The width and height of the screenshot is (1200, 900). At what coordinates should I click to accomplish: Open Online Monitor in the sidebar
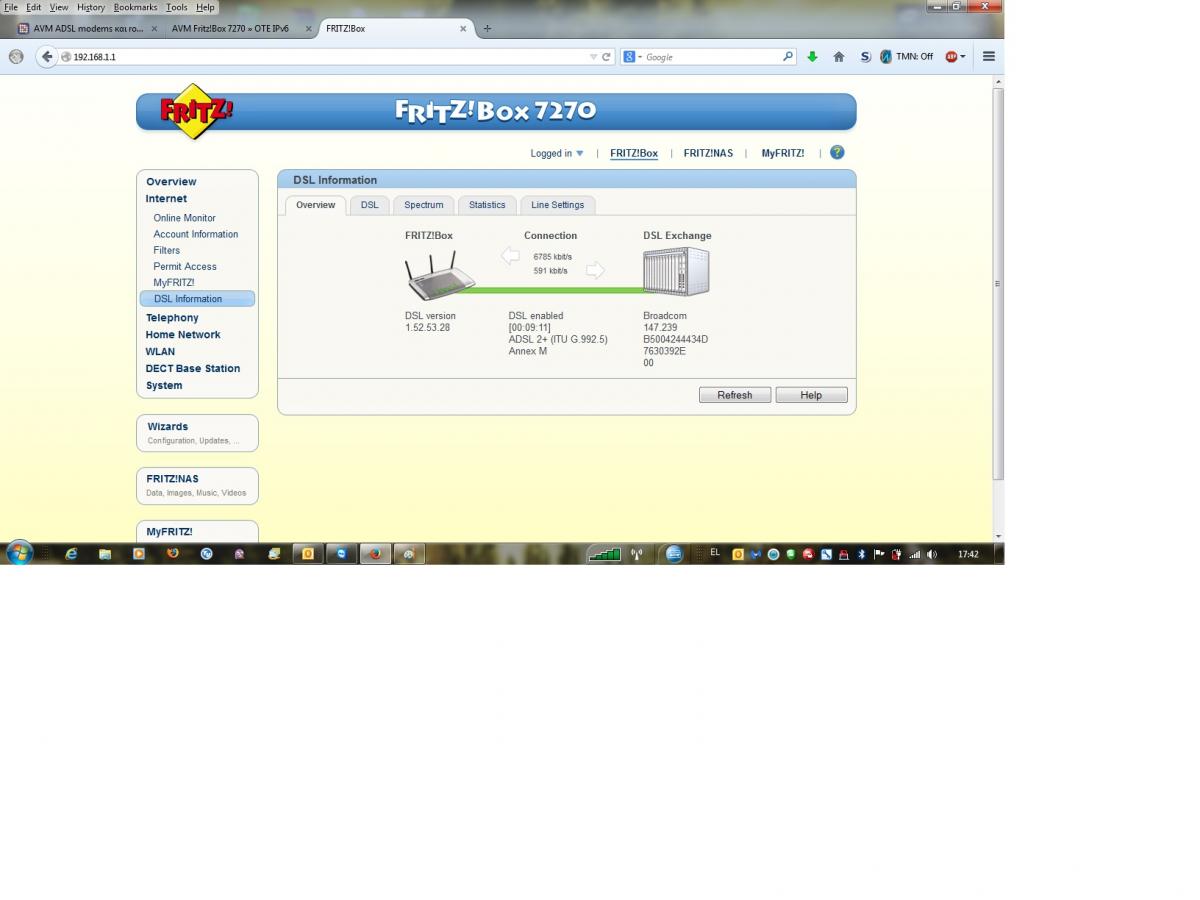pyautogui.click(x=184, y=218)
